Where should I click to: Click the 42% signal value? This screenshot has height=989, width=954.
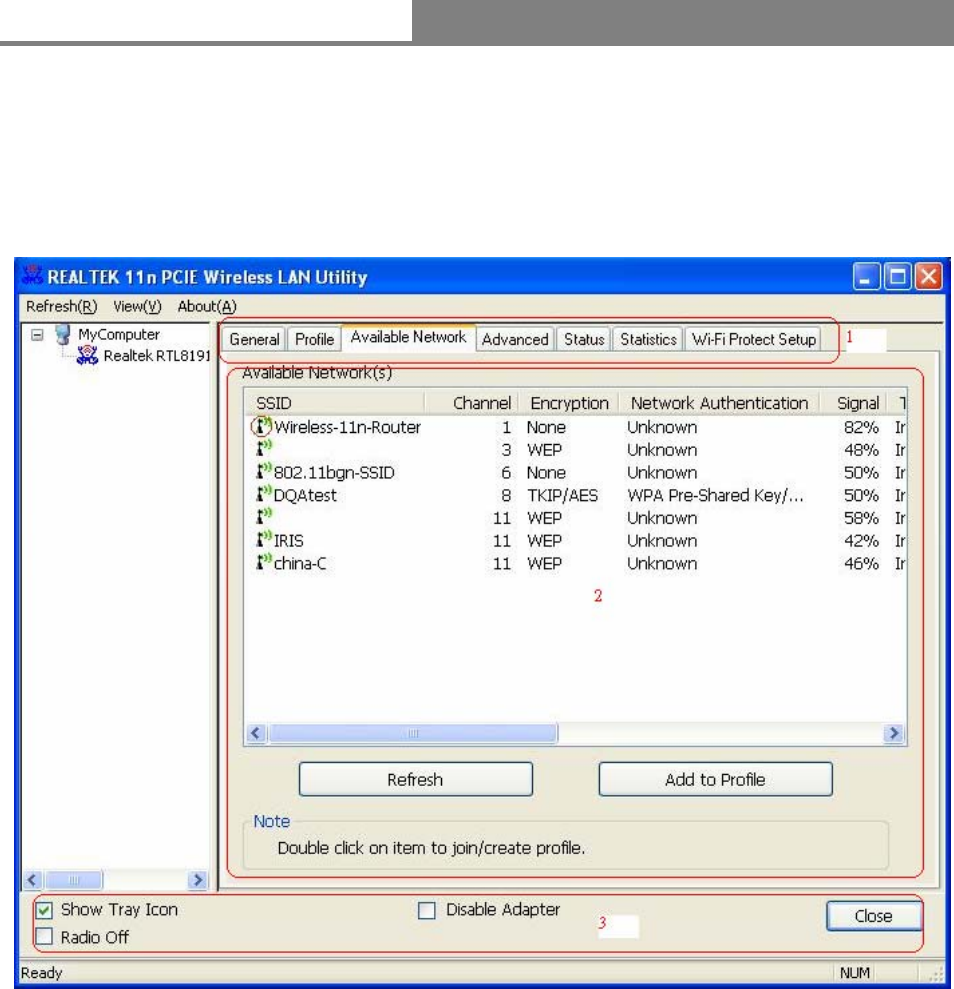(x=861, y=541)
